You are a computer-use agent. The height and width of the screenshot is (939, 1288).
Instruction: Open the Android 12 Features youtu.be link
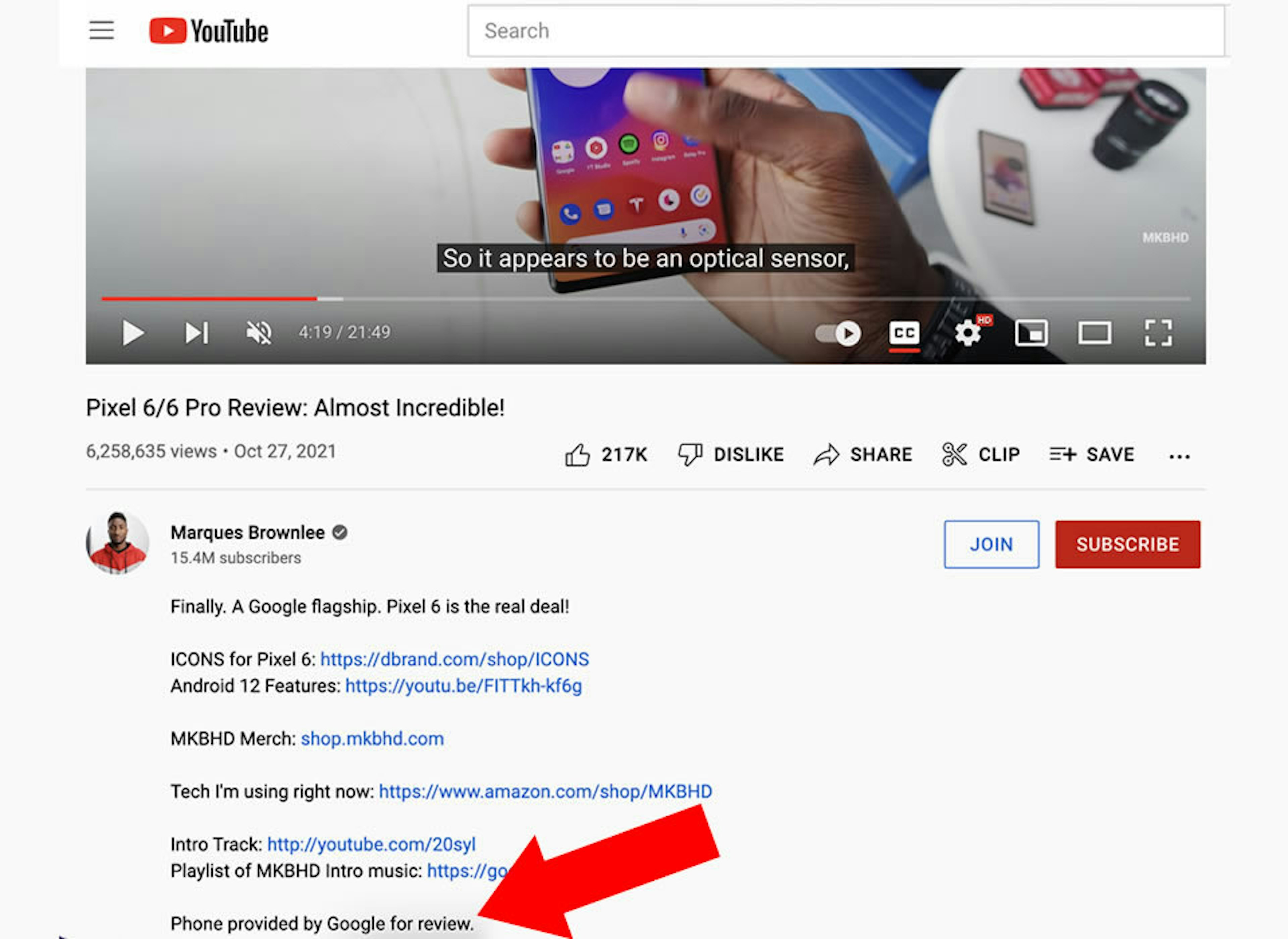coord(464,686)
